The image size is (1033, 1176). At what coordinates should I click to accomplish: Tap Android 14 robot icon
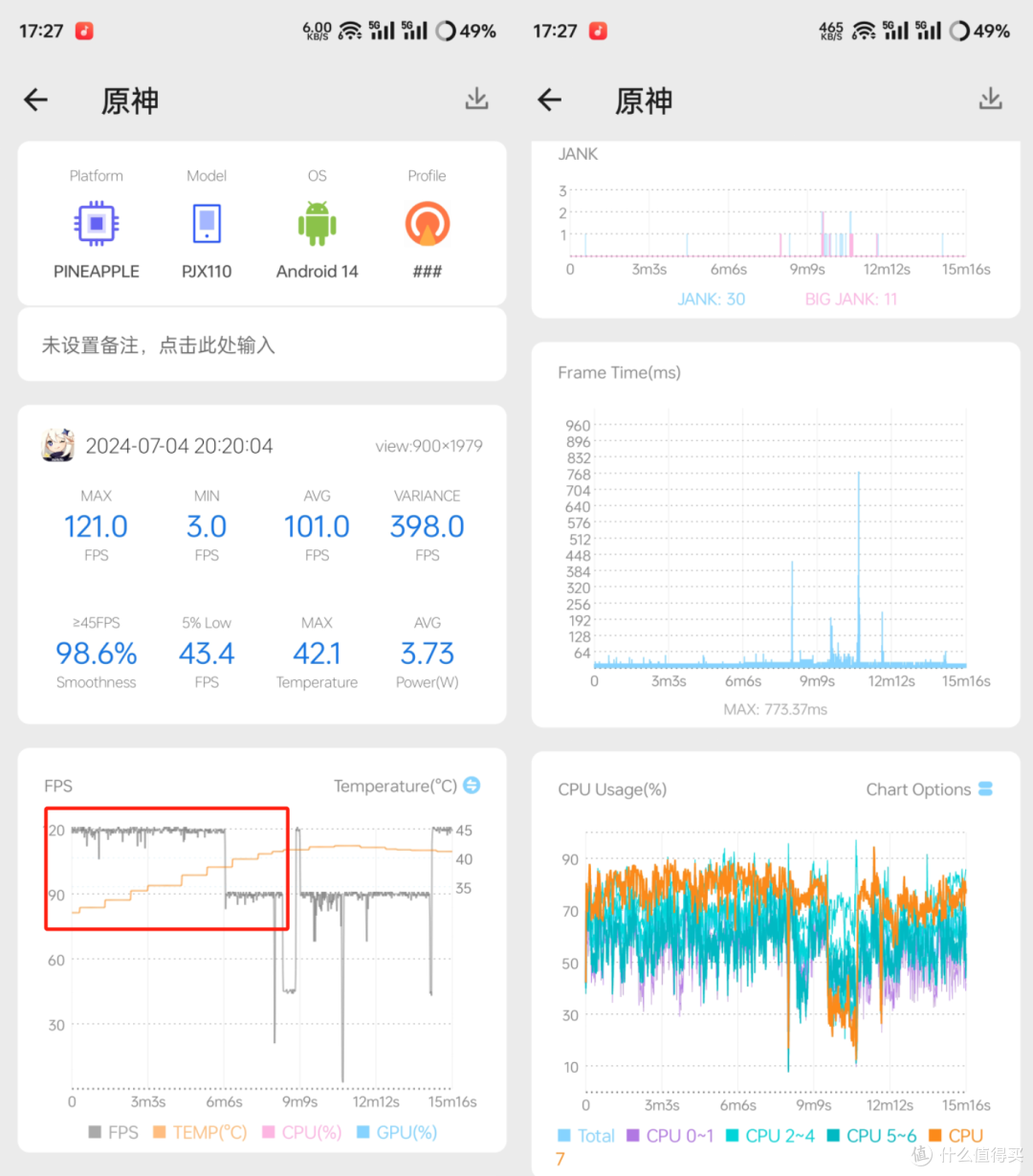[317, 224]
